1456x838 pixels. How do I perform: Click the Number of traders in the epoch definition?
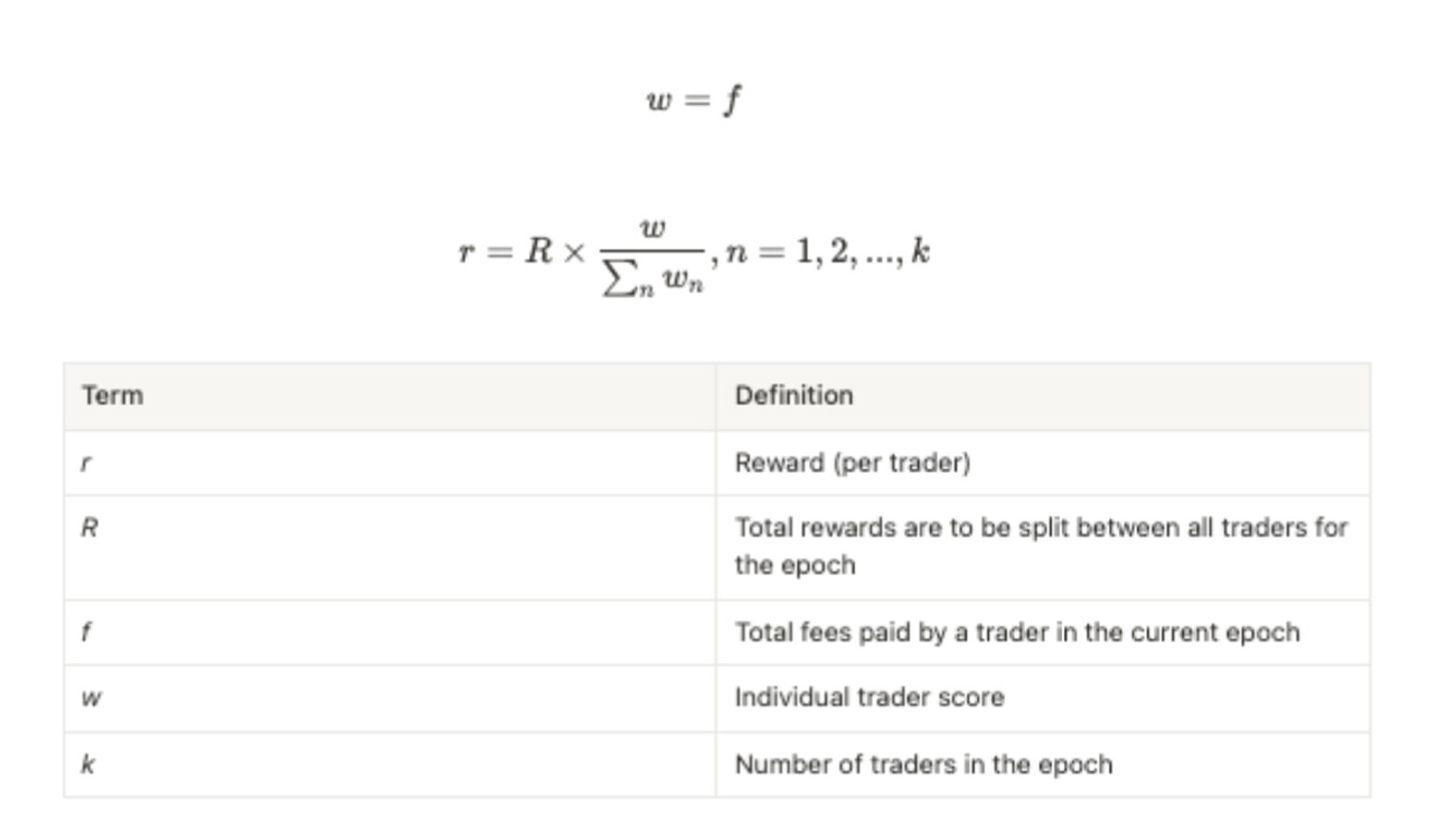(x=923, y=764)
